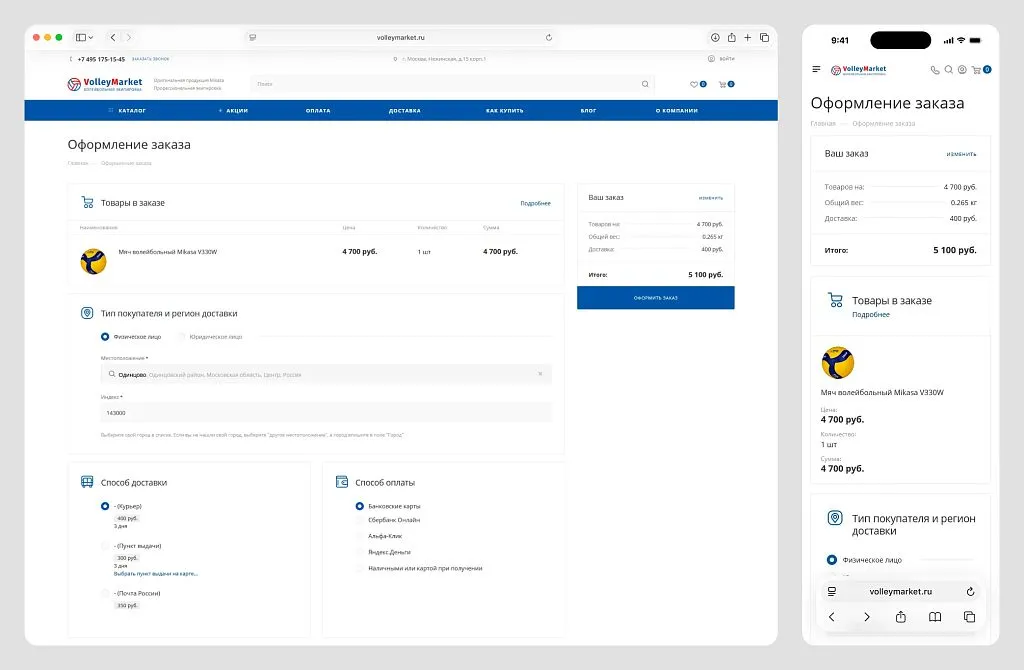Open the mobile user account icon
The width and height of the screenshot is (1024, 670).
[x=962, y=70]
